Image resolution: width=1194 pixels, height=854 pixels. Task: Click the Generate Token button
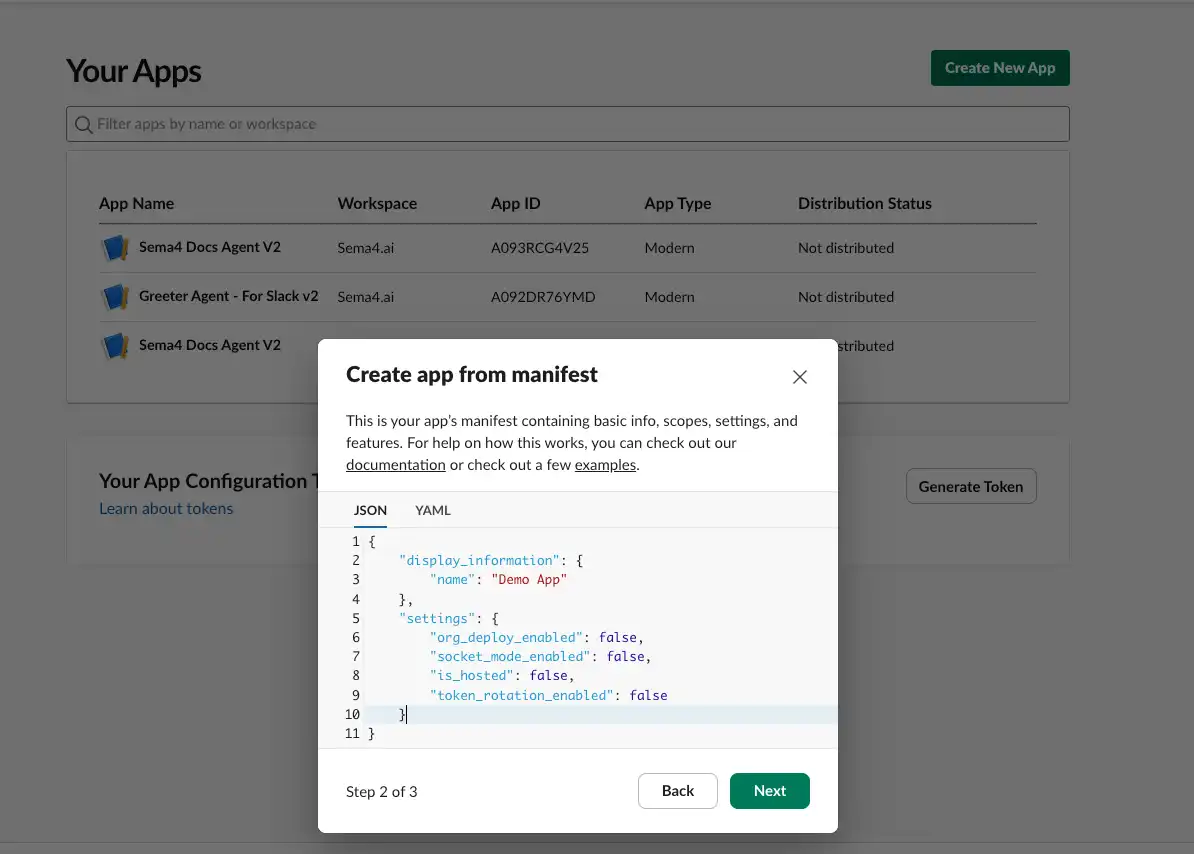click(971, 486)
